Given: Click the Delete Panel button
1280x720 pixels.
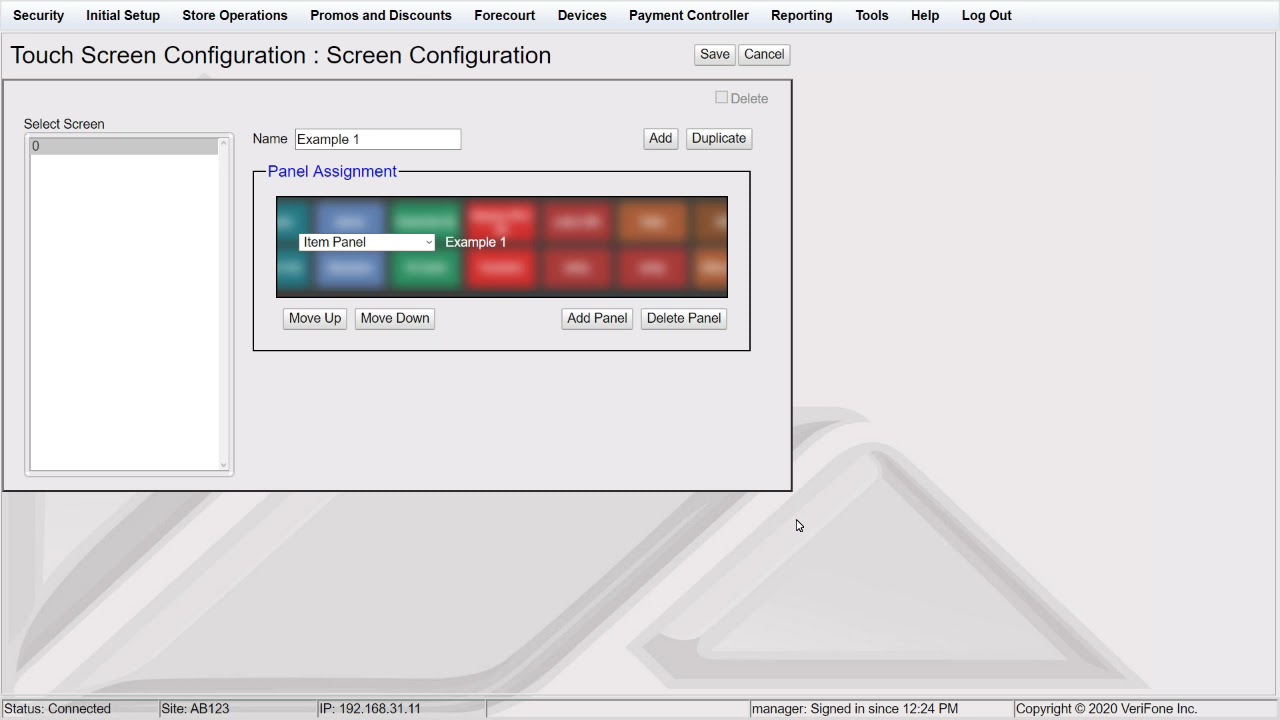Looking at the screenshot, I should pyautogui.click(x=684, y=318).
